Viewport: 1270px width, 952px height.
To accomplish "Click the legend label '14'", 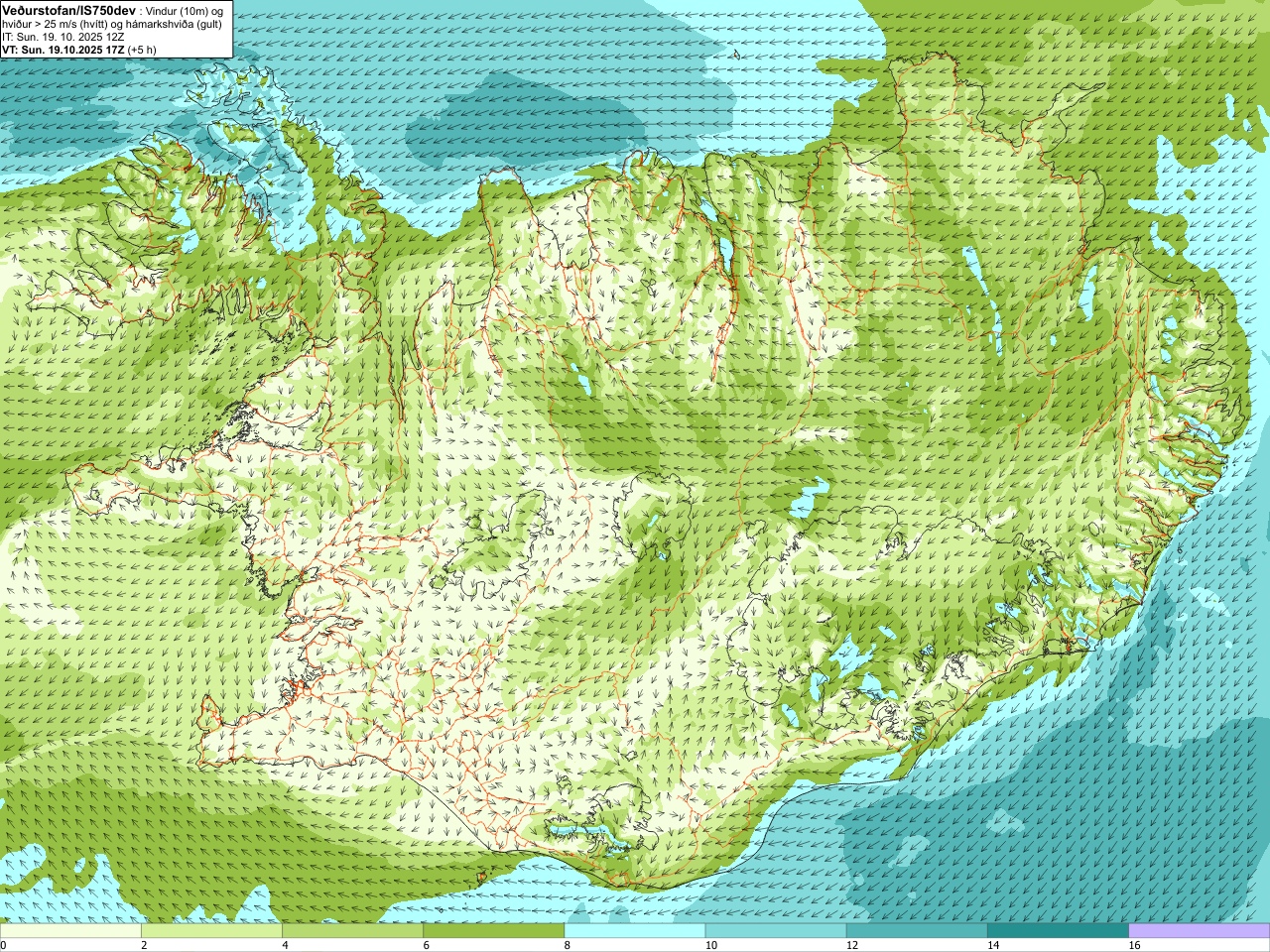I will (x=993, y=945).
